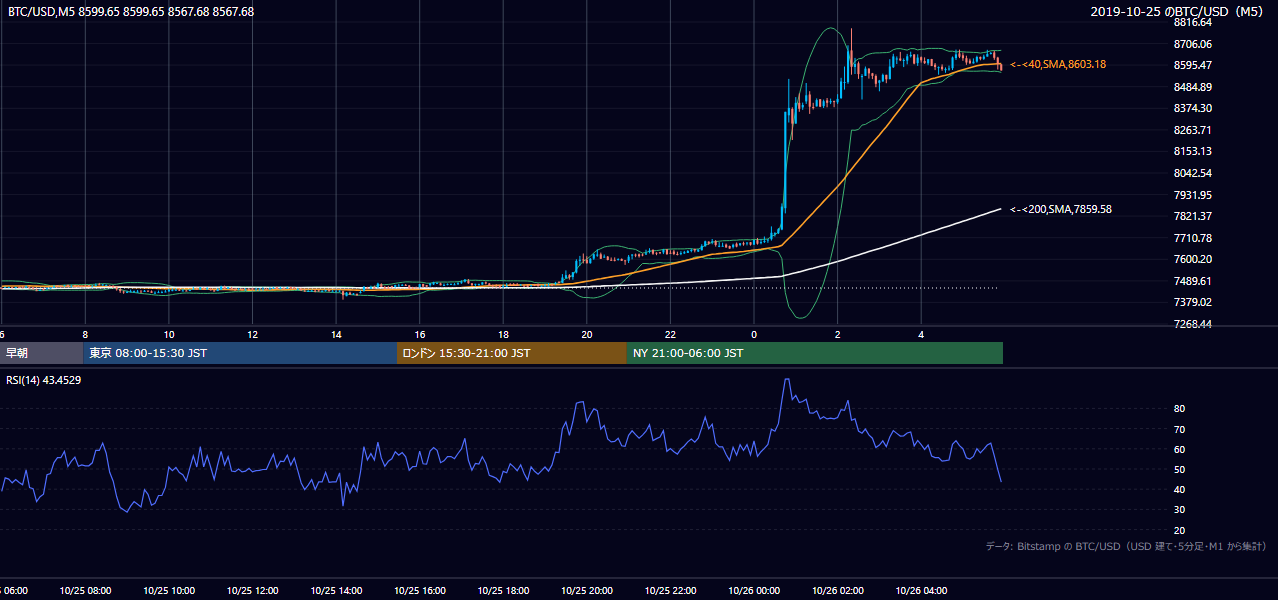Click price axis value 8153.13

1193,151
